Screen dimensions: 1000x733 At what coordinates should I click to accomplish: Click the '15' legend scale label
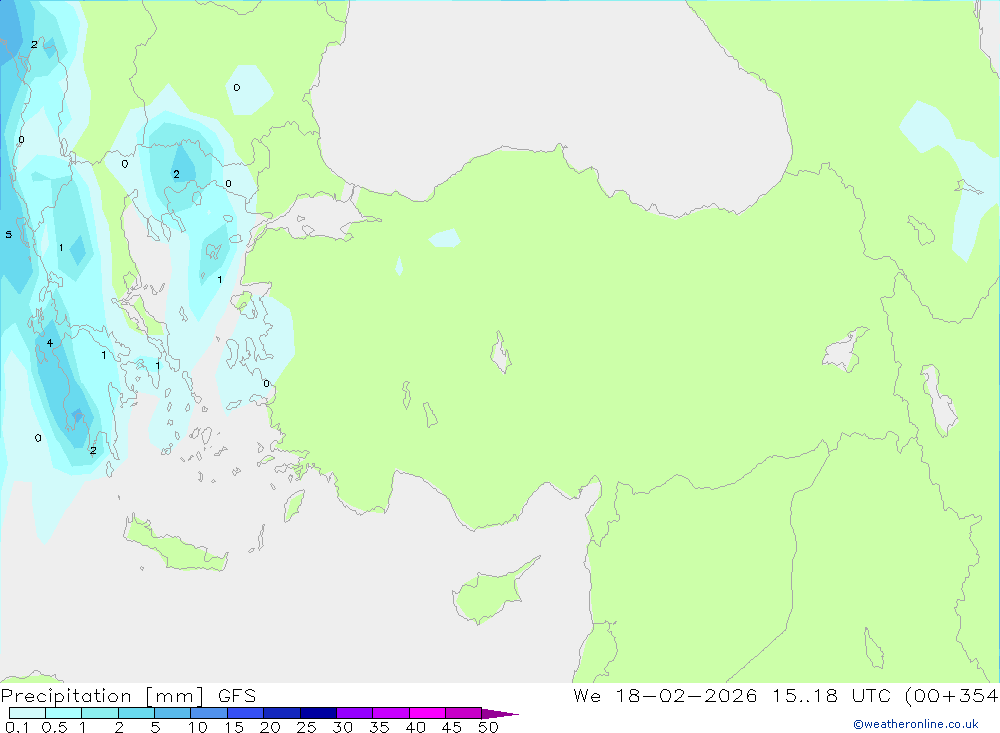tap(234, 727)
